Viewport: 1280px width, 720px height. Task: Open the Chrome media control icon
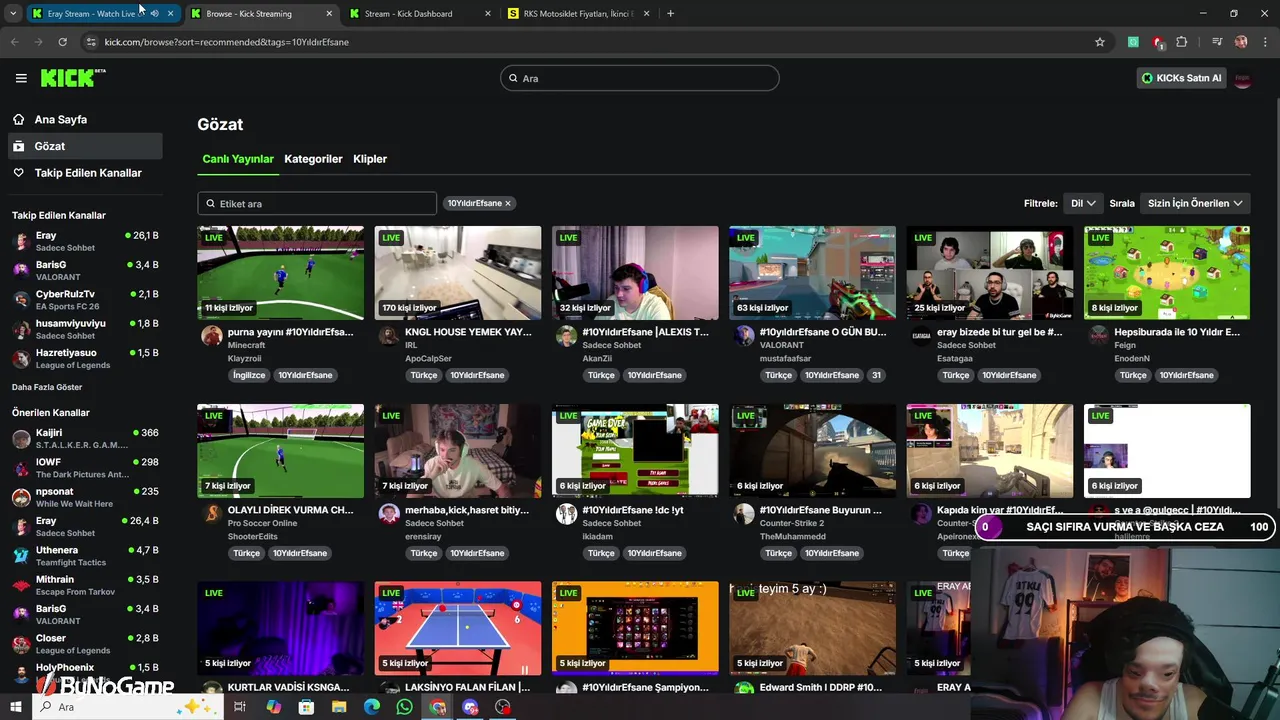point(1217,42)
